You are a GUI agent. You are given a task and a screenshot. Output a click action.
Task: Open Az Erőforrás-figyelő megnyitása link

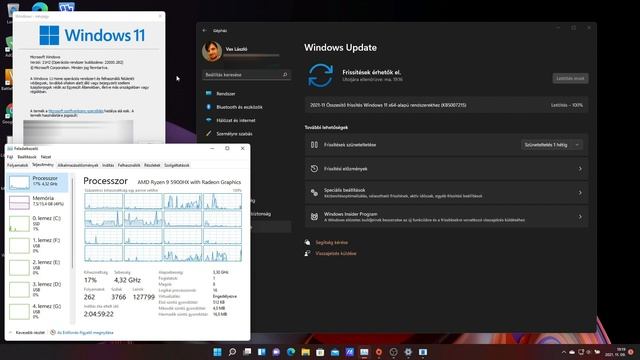(85, 332)
